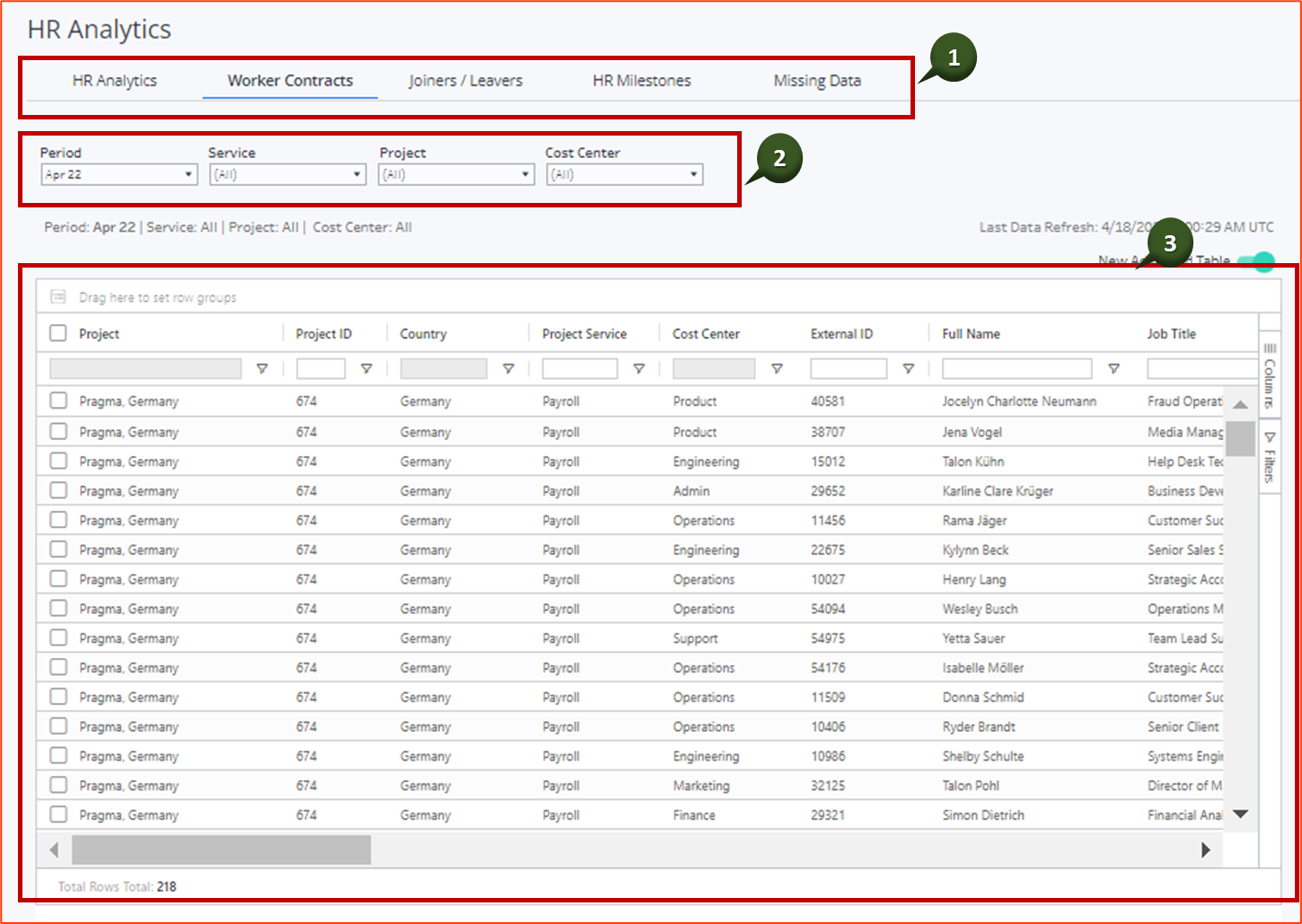This screenshot has width=1302, height=924.
Task: Click the horizontal scroll right arrow
Action: (1206, 849)
